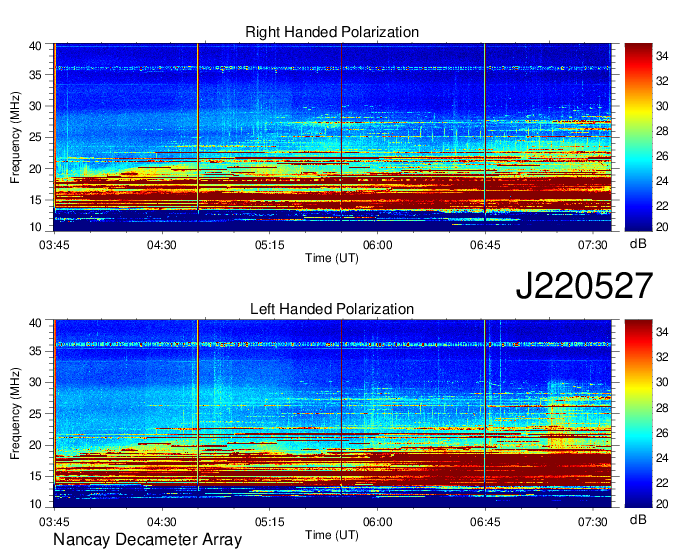Click the color scale bar beside the Right Handed plot
Viewport: 680px width, 552px height.
tap(638, 137)
